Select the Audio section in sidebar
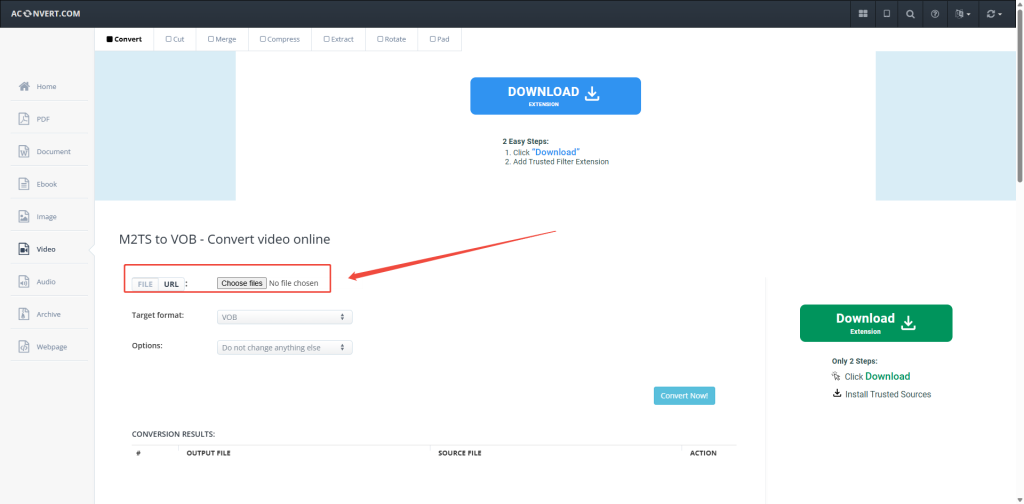Viewport: 1024px width, 504px height. pyautogui.click(x=46, y=282)
